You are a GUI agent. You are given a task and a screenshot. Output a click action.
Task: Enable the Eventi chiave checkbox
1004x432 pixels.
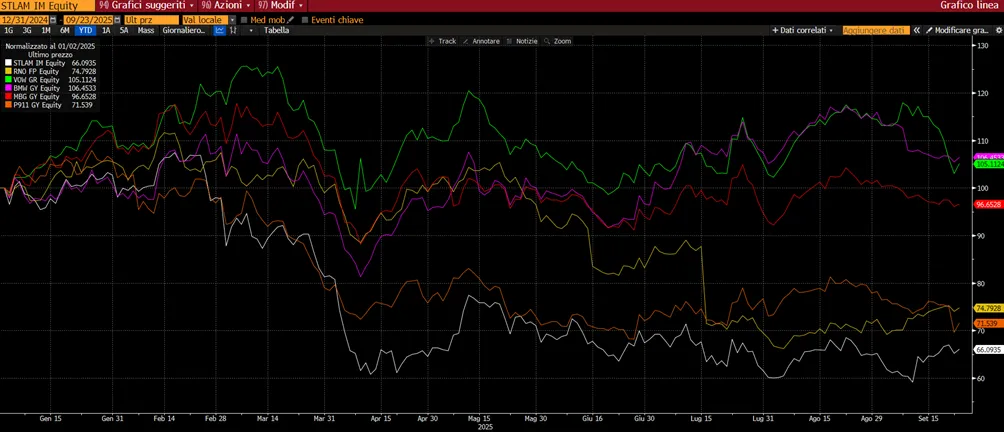tap(305, 20)
